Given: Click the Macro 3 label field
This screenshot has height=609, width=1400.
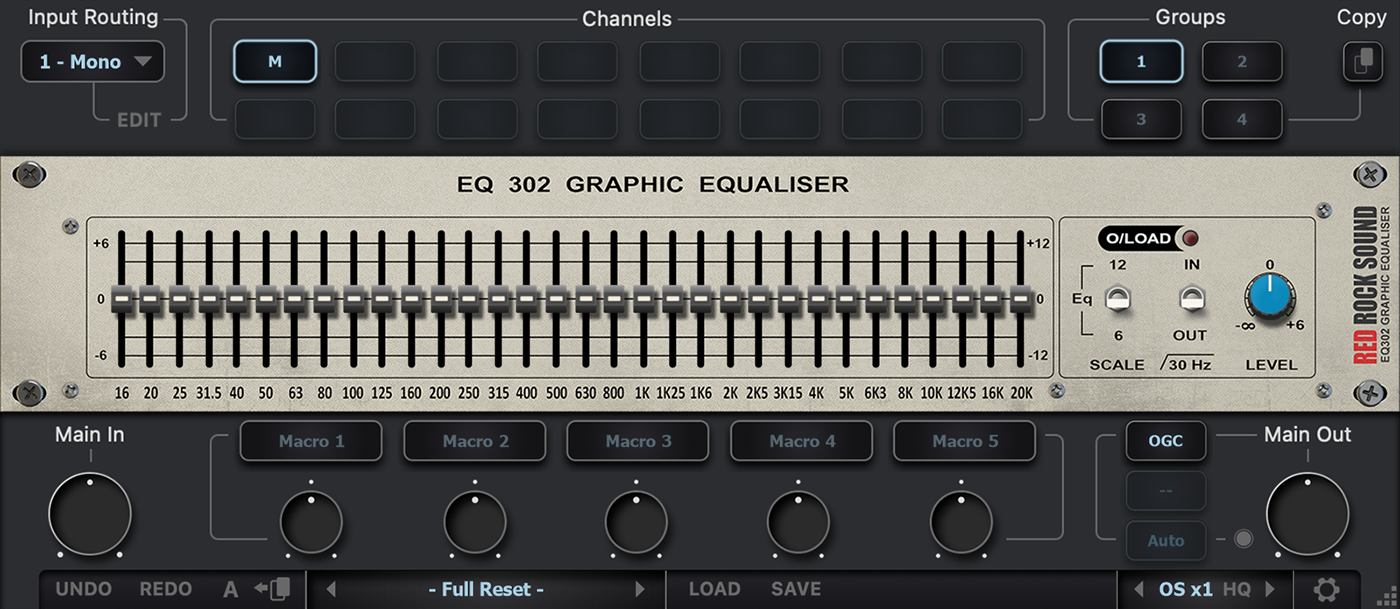Looking at the screenshot, I should pos(638,441).
